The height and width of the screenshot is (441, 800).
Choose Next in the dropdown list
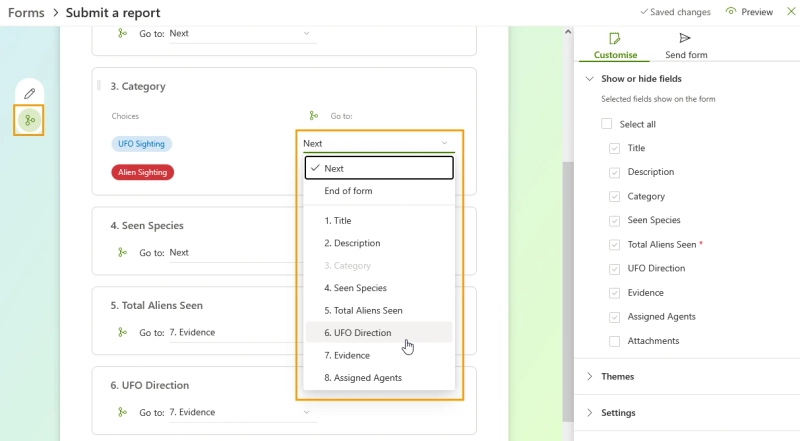[x=379, y=168]
